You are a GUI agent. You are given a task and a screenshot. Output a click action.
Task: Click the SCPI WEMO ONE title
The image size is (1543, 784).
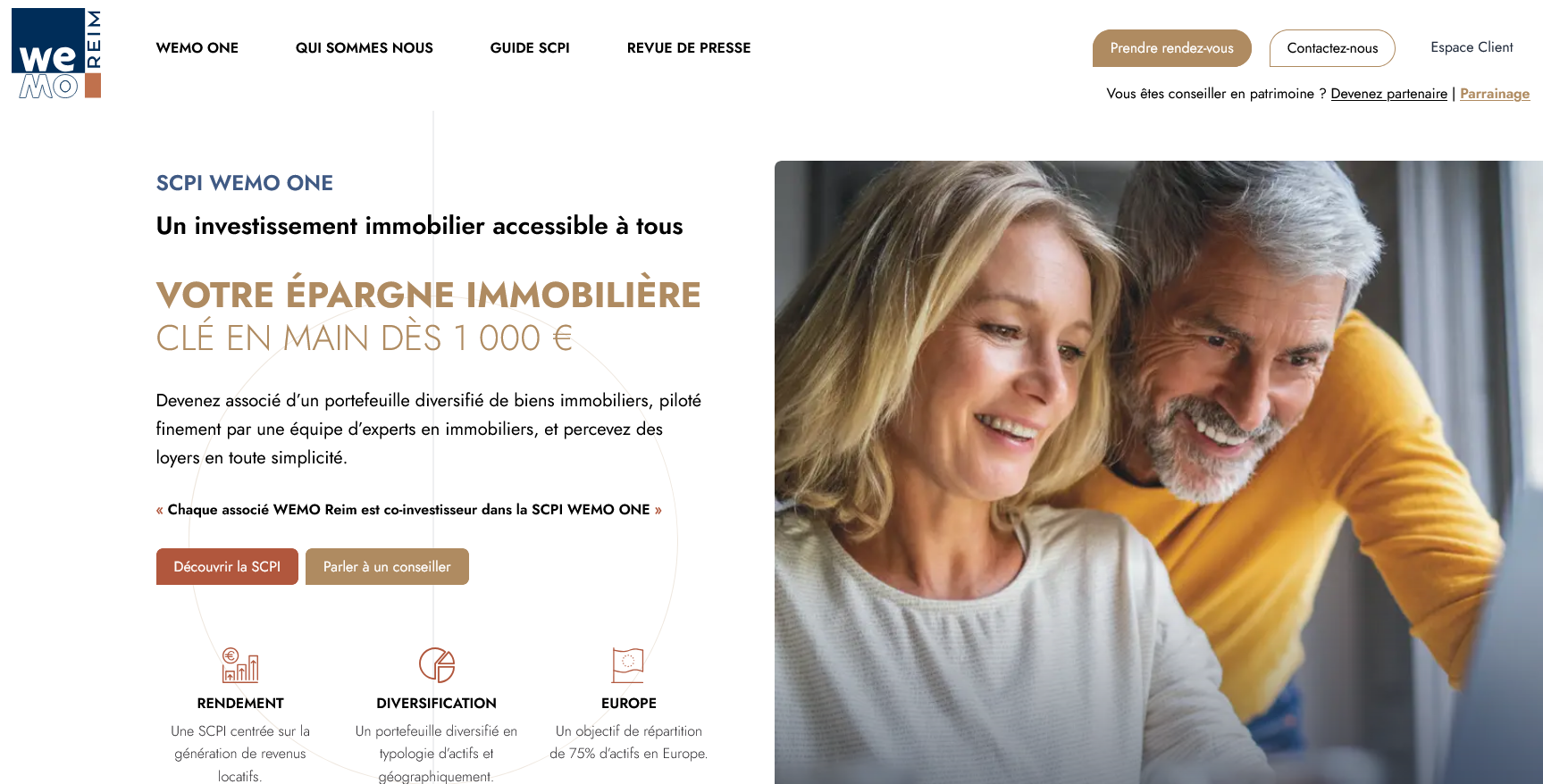(245, 183)
